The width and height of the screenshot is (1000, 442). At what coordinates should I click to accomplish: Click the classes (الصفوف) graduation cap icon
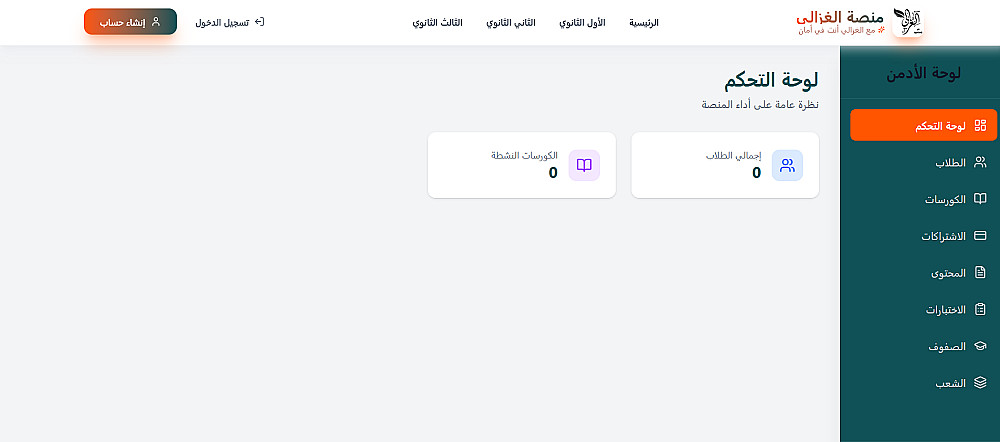click(x=980, y=346)
